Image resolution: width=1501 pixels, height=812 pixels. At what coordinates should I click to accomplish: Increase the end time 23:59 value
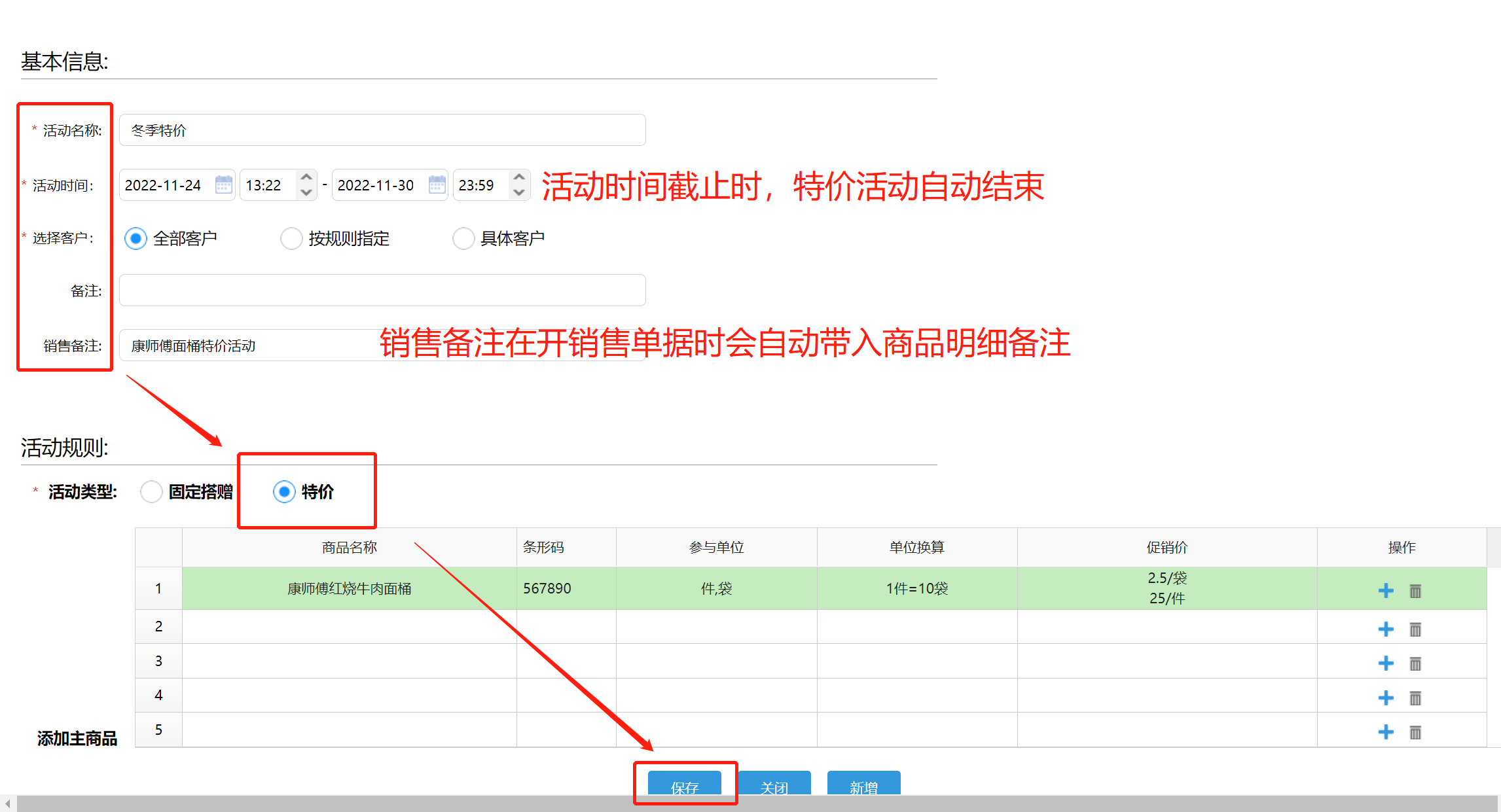click(519, 177)
